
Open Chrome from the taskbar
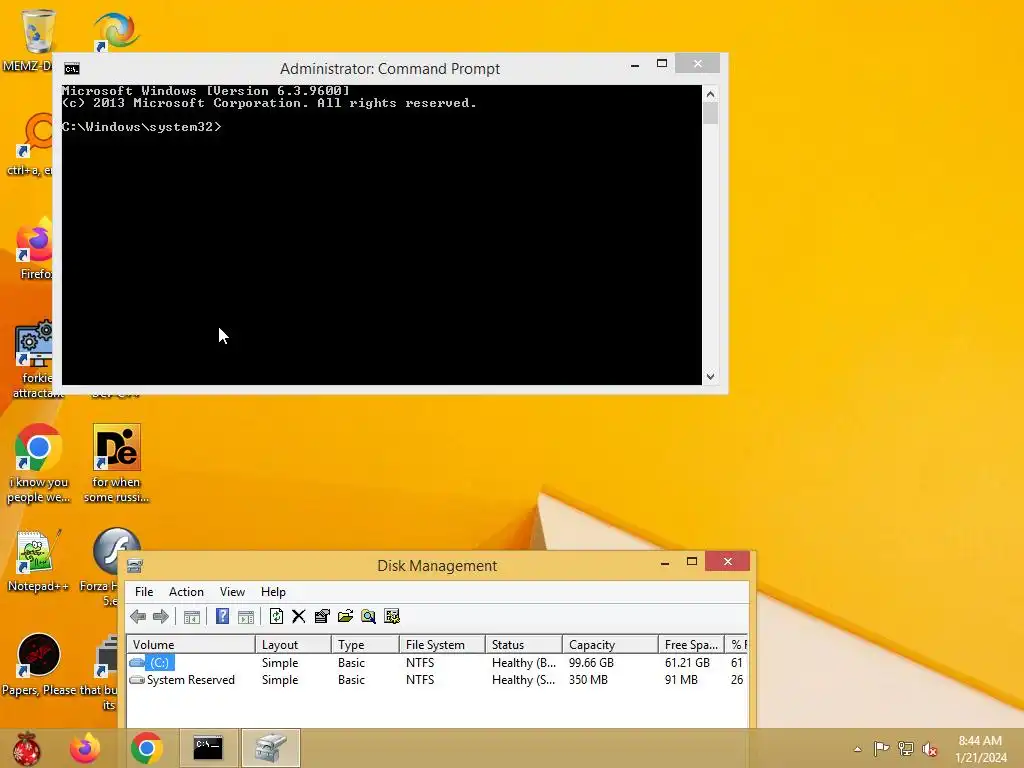[146, 748]
